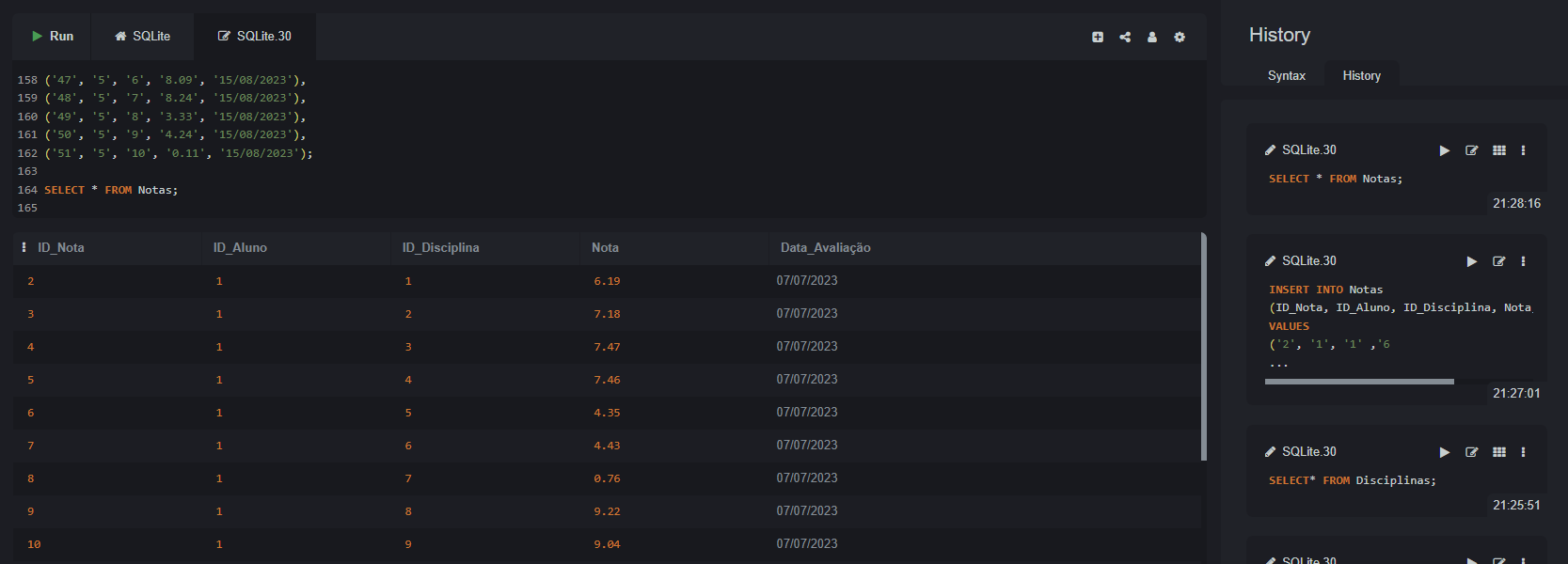The width and height of the screenshot is (1568, 564).
Task: Open more options for Disciplinas history entry
Action: [1524, 452]
